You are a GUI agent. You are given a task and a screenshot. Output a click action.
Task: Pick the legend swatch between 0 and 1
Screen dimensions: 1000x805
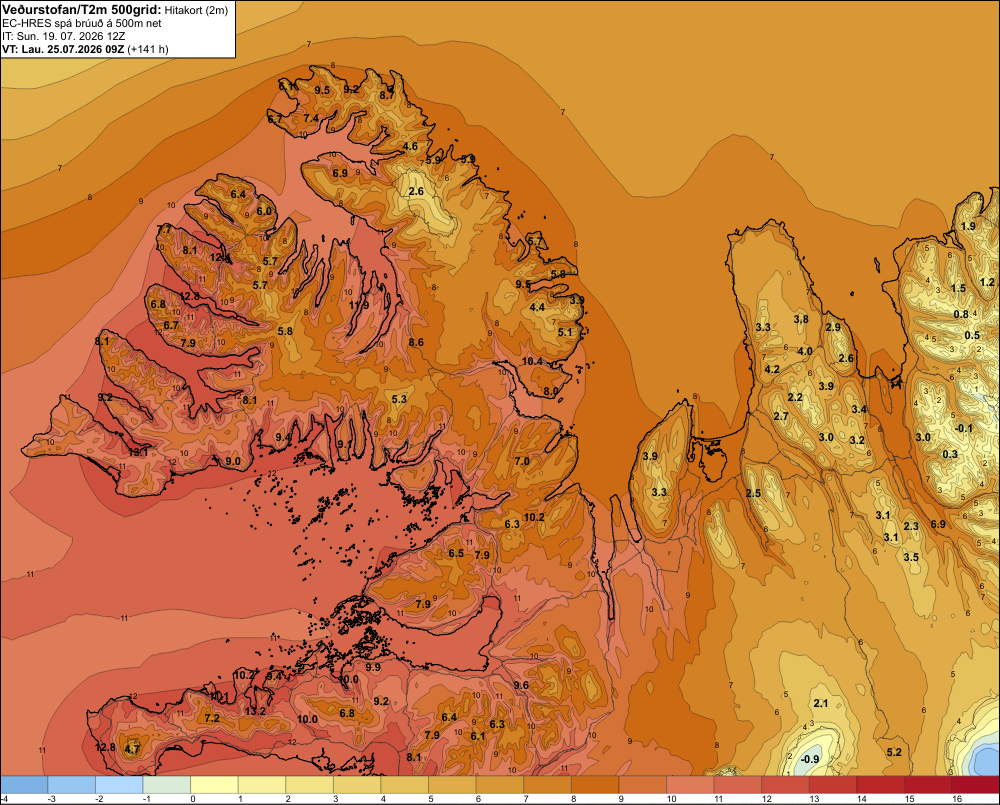215,785
